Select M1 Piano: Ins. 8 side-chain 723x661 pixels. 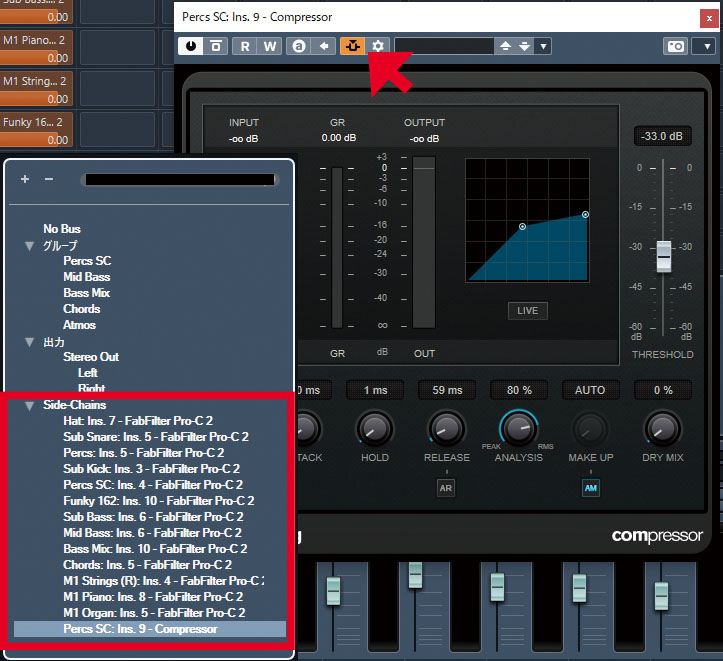pyautogui.click(x=153, y=597)
